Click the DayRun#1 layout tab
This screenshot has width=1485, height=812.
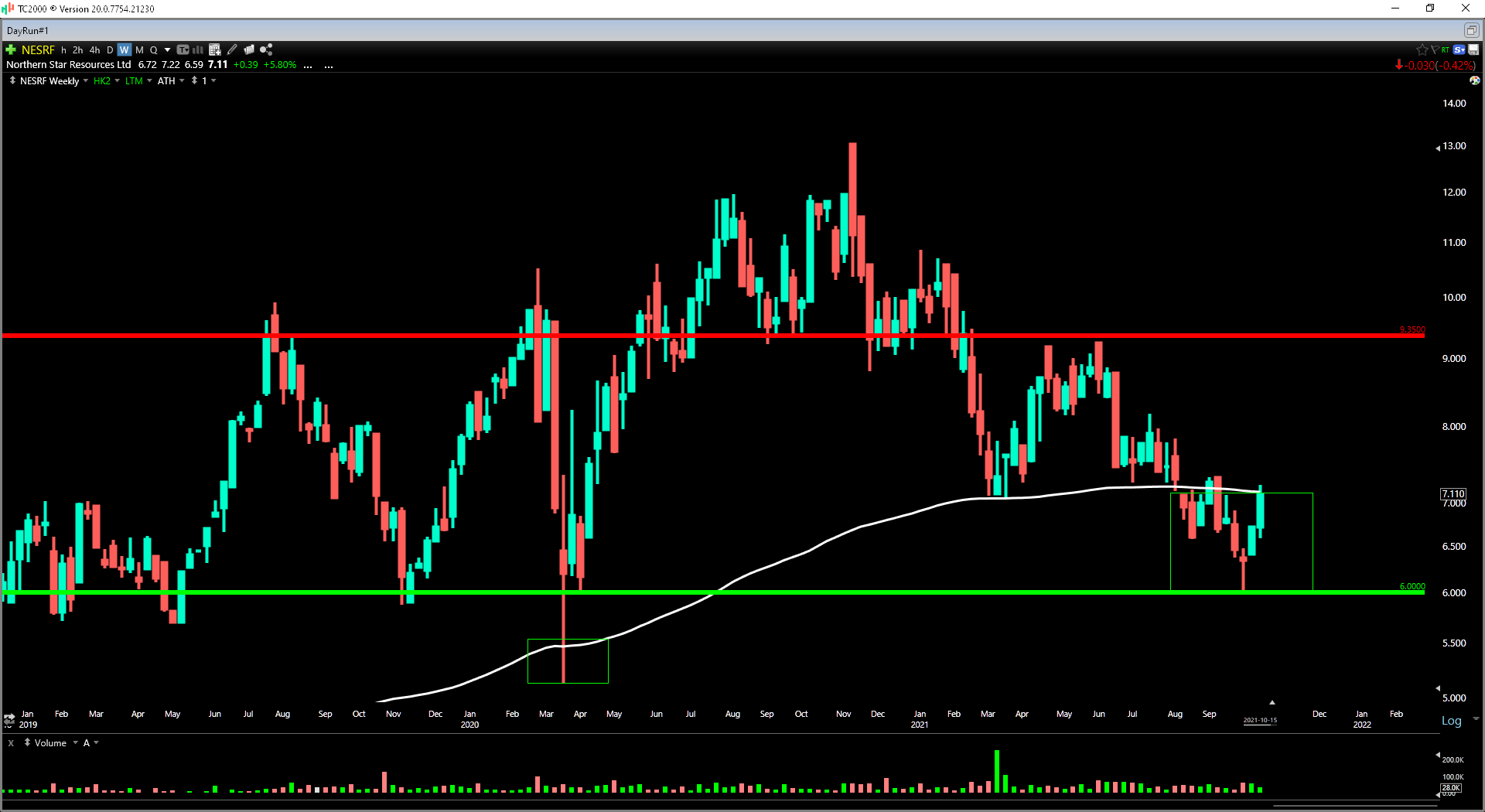click(x=28, y=31)
